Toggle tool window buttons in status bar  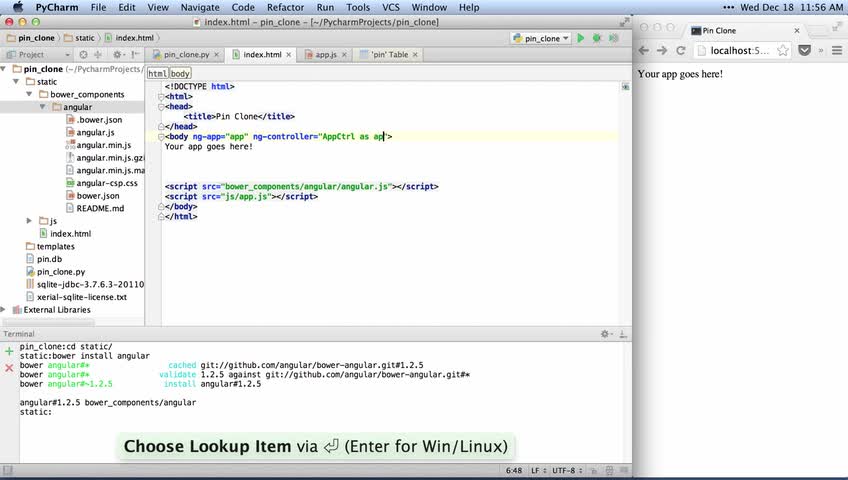8,471
